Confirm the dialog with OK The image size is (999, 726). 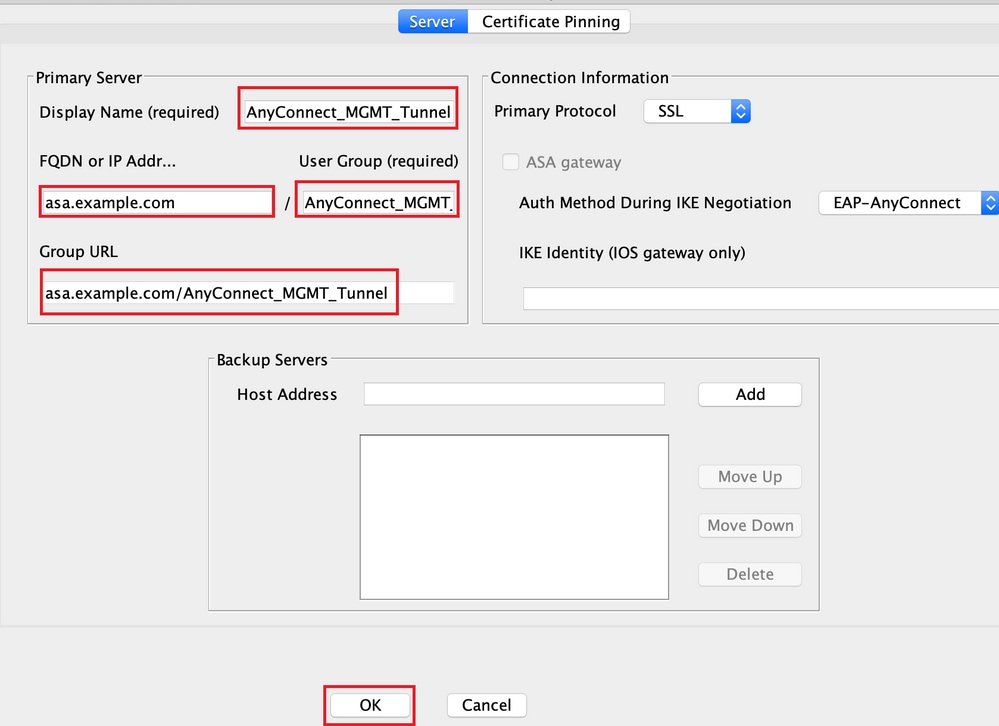coord(370,705)
